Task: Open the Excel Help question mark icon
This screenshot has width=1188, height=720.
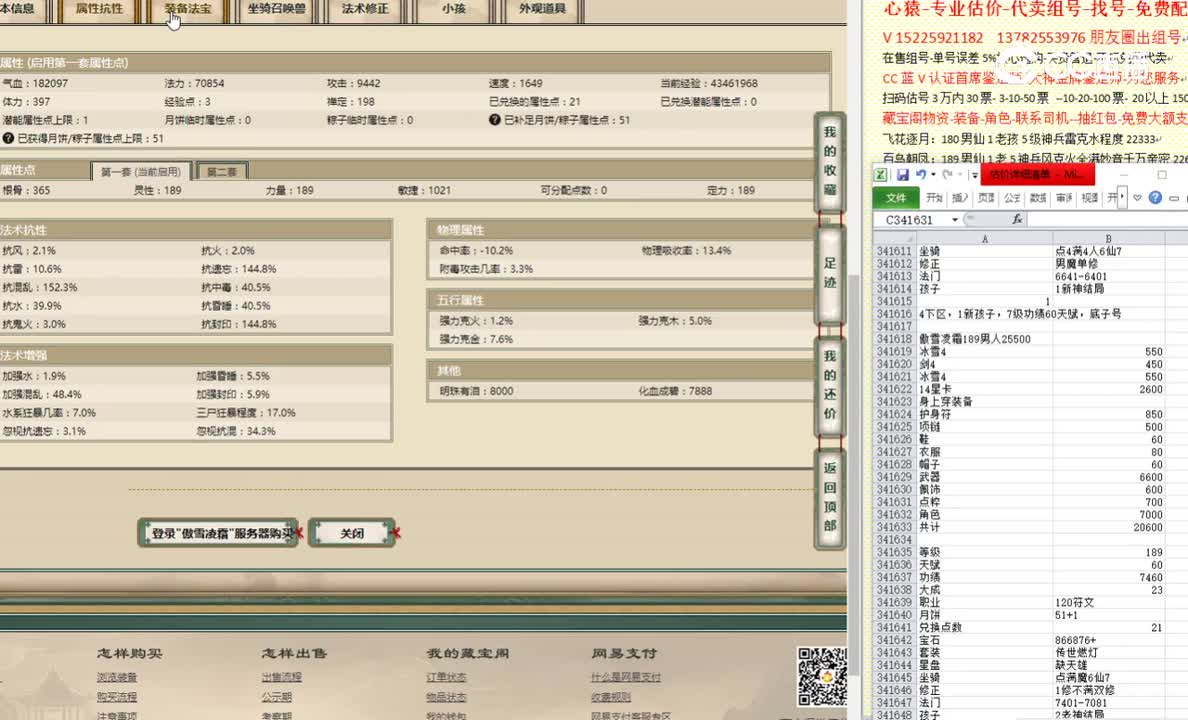Action: (1155, 198)
